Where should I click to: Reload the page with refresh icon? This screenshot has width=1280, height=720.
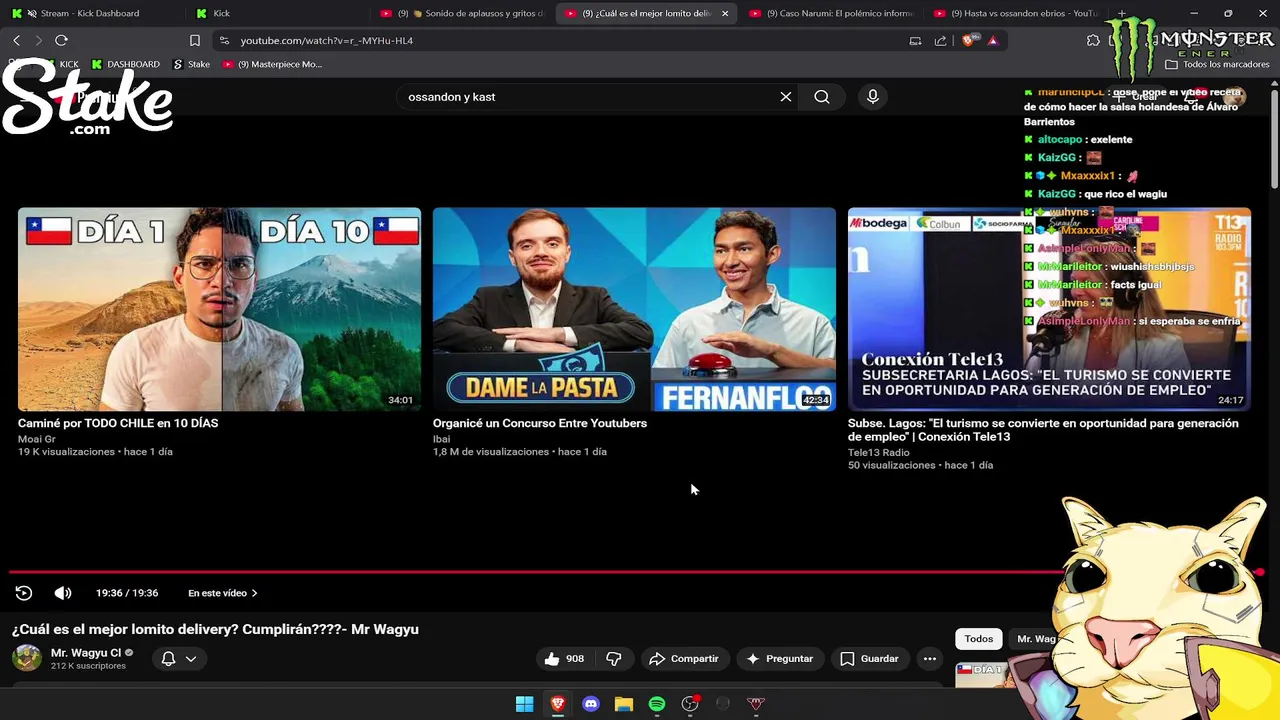[x=61, y=40]
